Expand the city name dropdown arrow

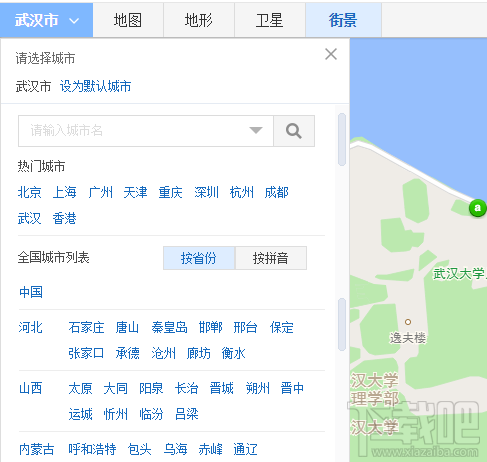[x=256, y=130]
